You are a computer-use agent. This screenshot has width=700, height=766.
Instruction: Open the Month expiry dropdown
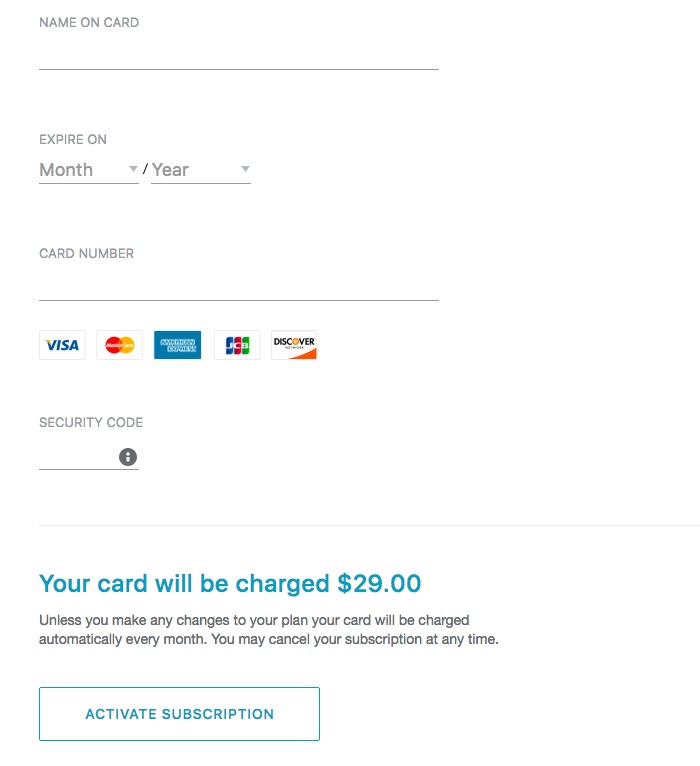pos(89,170)
